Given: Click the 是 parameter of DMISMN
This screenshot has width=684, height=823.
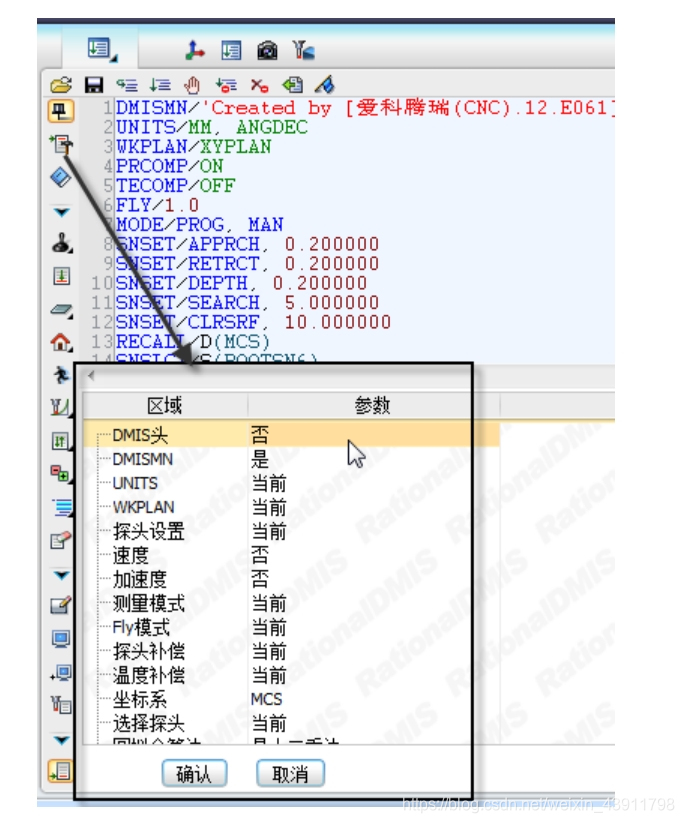Looking at the screenshot, I should [260, 459].
